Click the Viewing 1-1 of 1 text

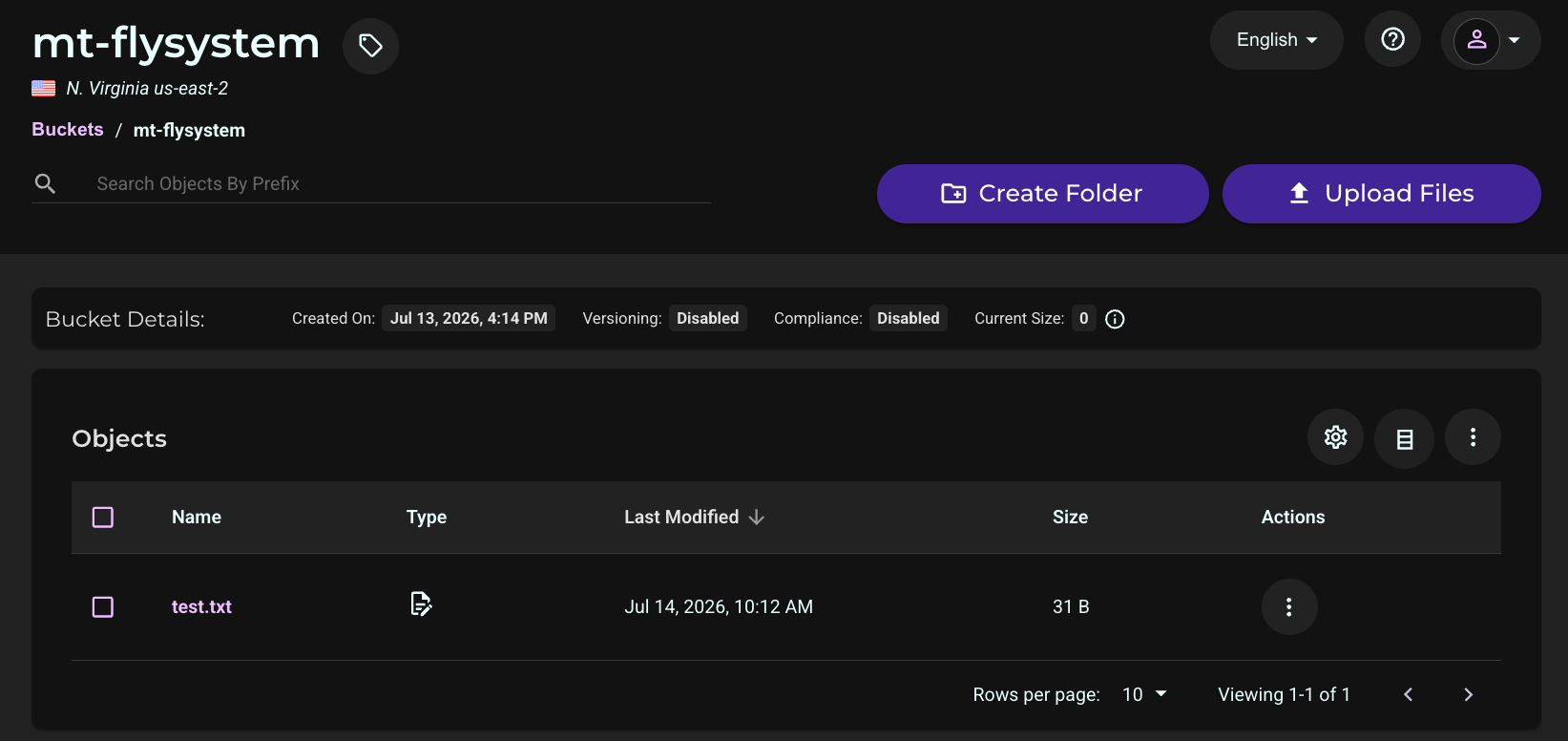(x=1284, y=694)
